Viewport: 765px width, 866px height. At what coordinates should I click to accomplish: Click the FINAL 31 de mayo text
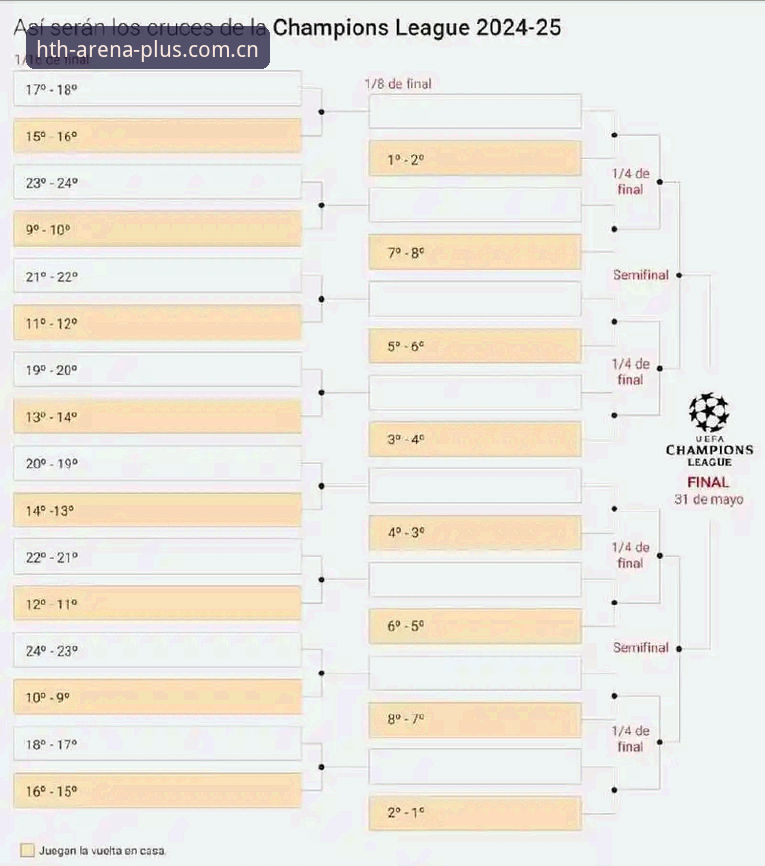709,490
